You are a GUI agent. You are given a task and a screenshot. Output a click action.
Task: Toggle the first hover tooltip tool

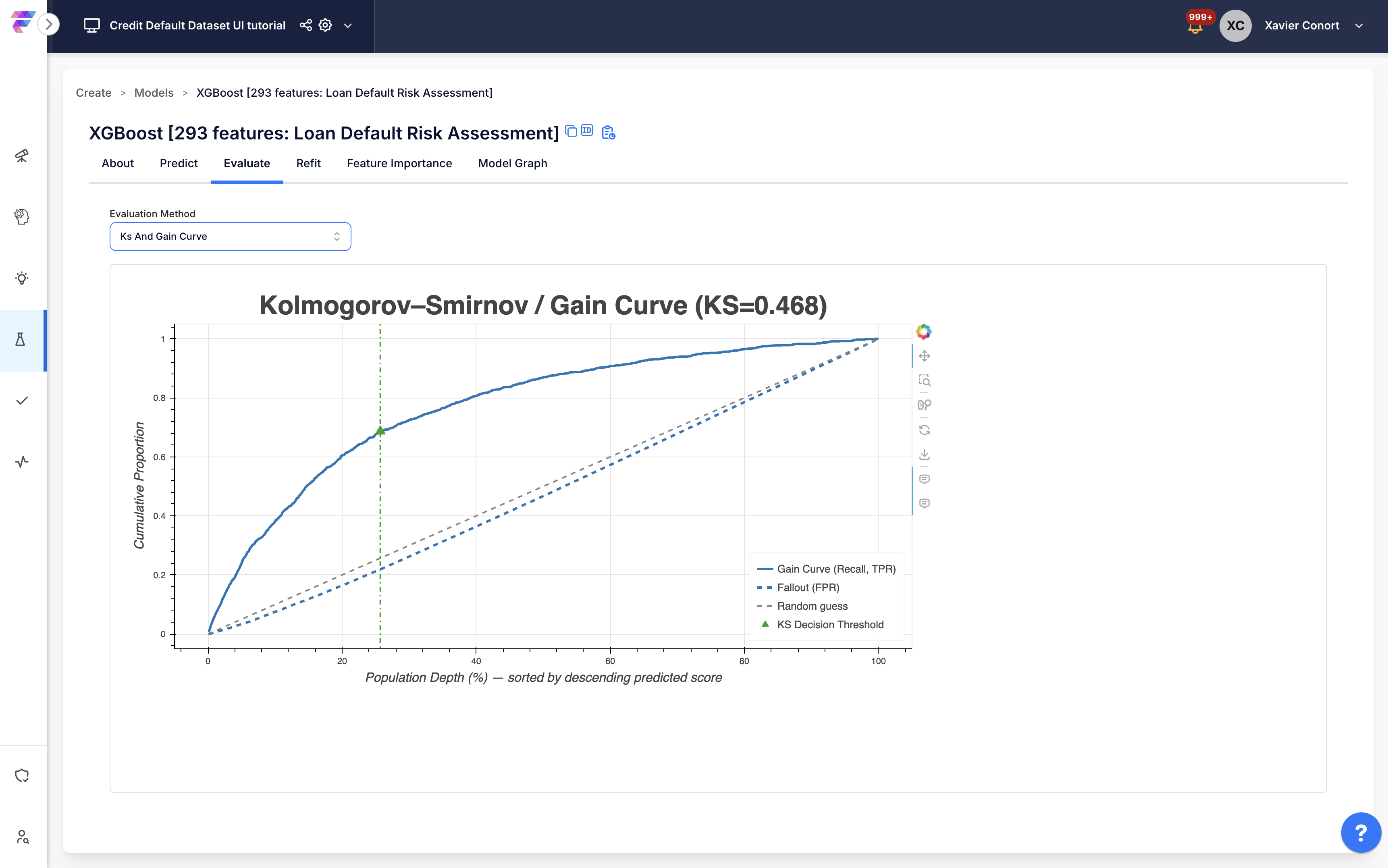[x=924, y=479]
